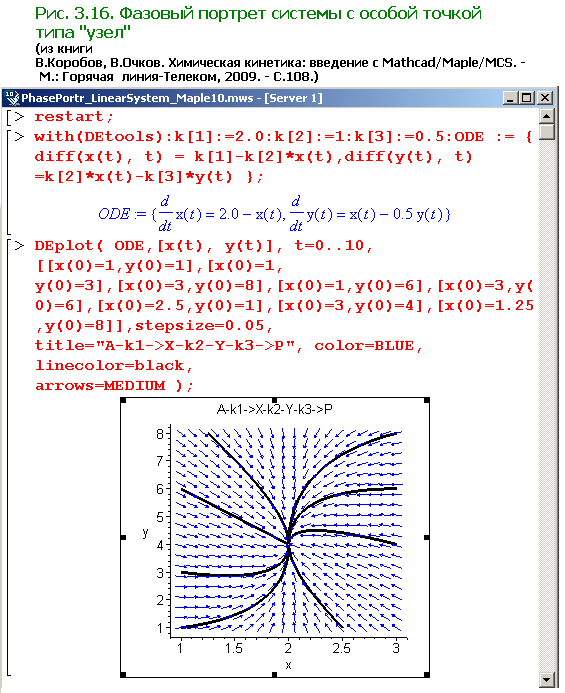The height and width of the screenshot is (693, 565).
Task: Click the 'with(DEtools)' input line
Action: pos(283,137)
